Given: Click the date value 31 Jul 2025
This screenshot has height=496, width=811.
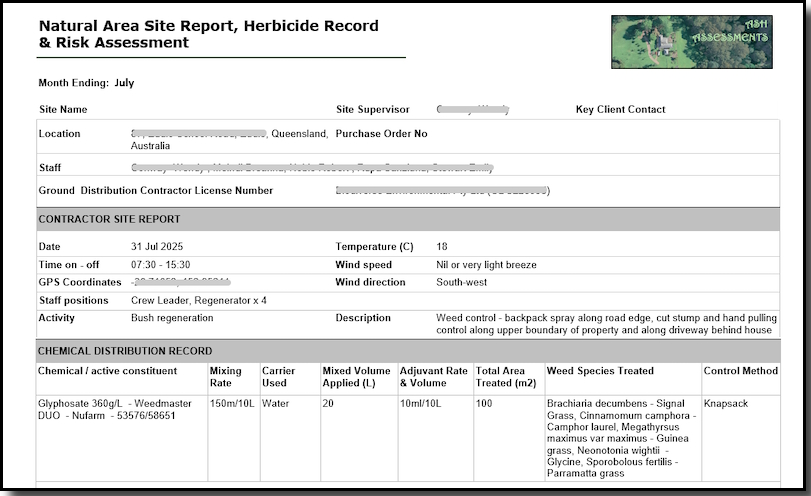Looking at the screenshot, I should (157, 246).
